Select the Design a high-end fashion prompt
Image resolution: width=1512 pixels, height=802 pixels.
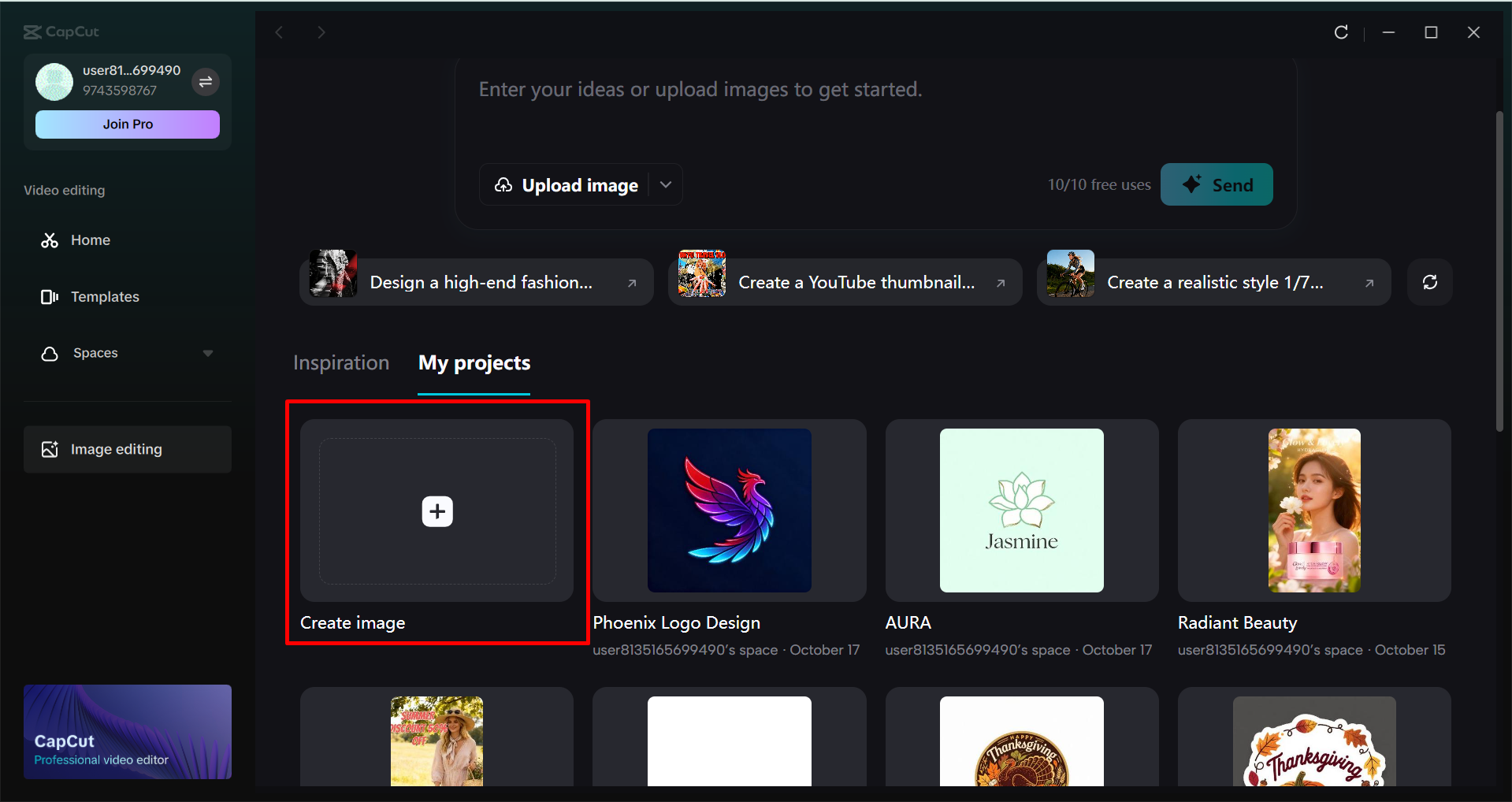pyautogui.click(x=476, y=282)
